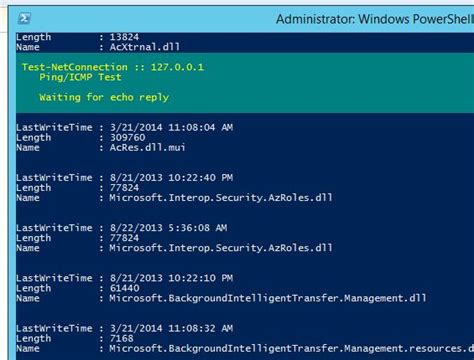Click the 8/22/2013 5:36:08 AM timestamp
This screenshot has width=474, height=360.
[x=168, y=228]
